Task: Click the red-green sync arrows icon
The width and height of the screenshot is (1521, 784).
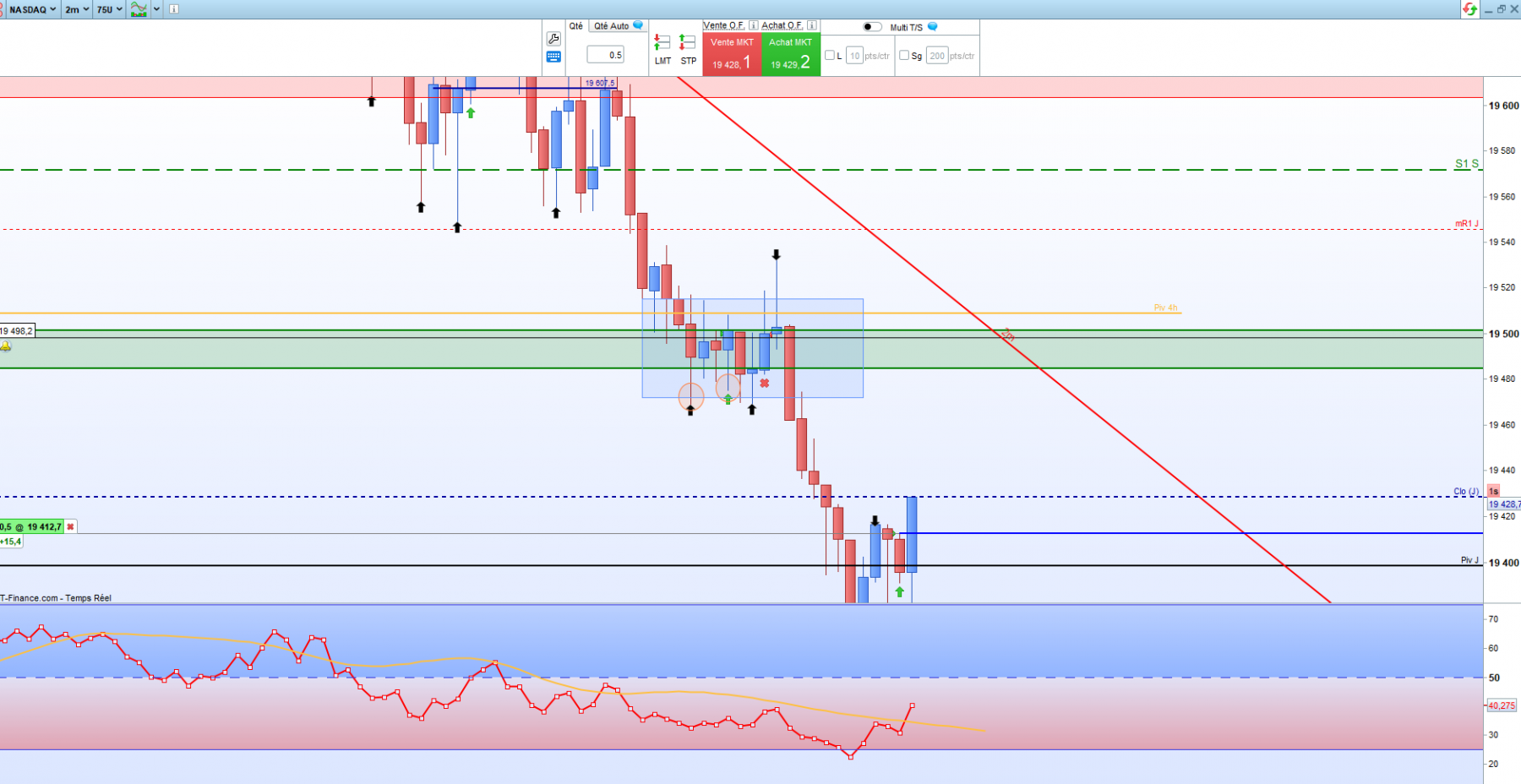Action: pyautogui.click(x=1470, y=9)
